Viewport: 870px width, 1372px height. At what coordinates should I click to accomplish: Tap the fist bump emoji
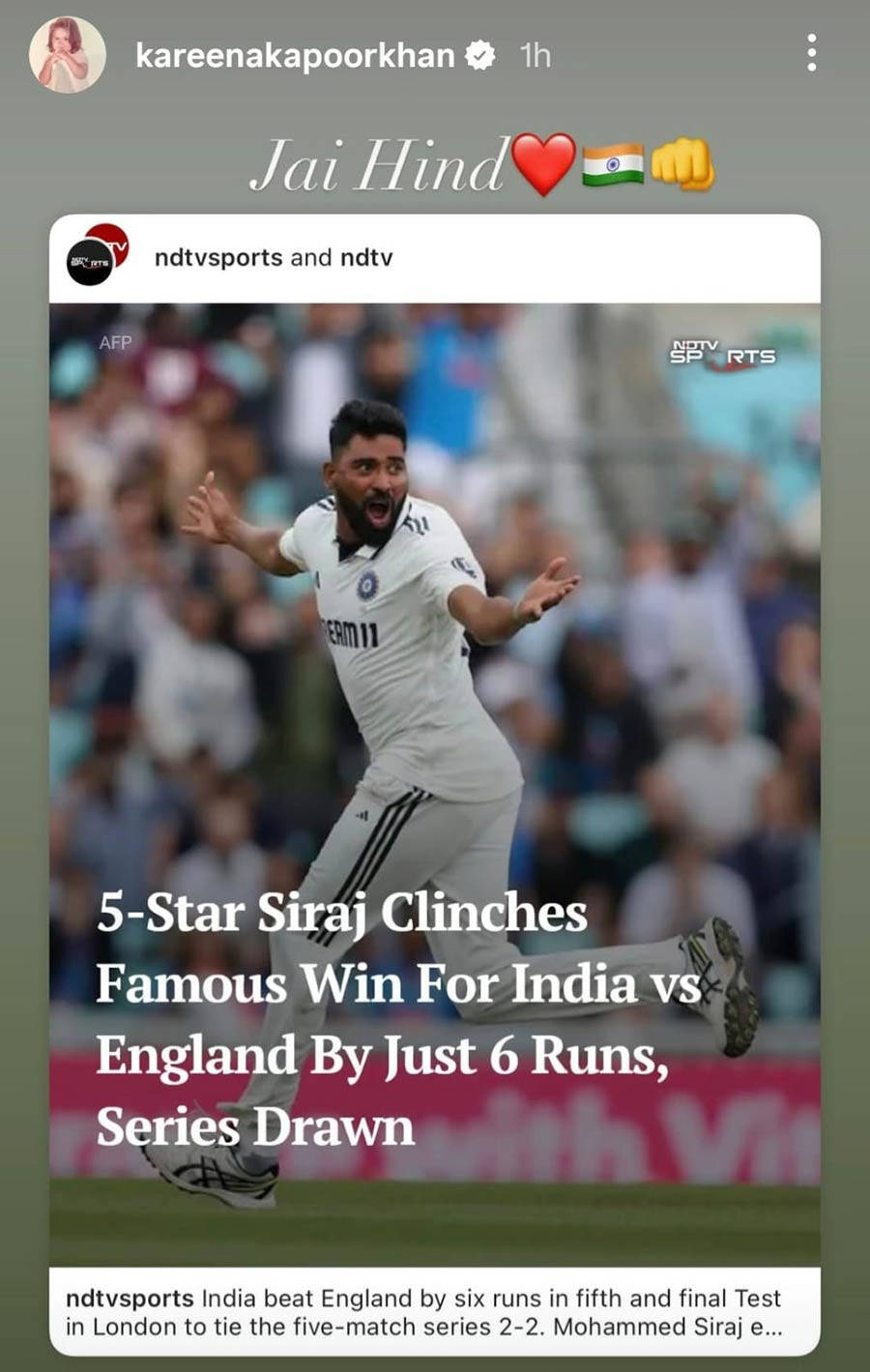(x=682, y=164)
